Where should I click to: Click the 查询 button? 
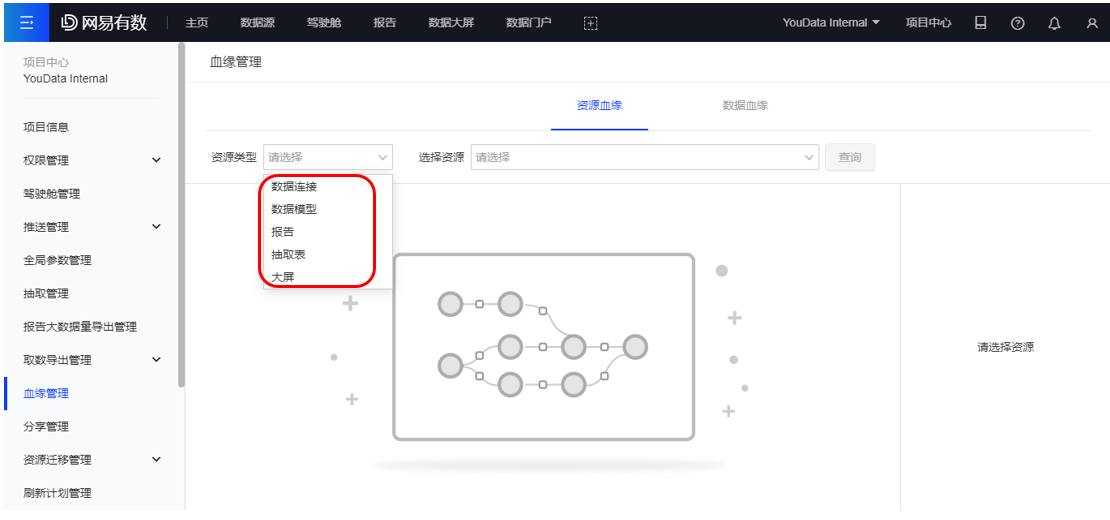tap(849, 157)
